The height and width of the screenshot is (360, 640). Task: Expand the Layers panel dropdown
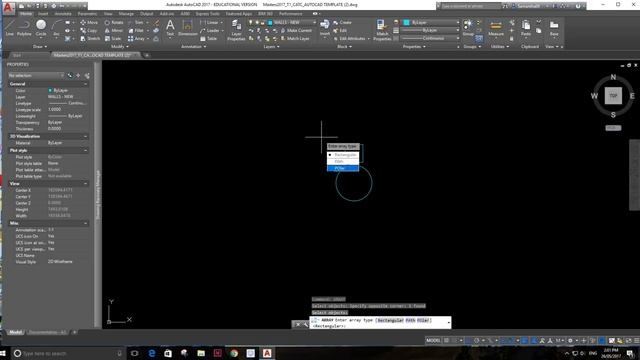point(271,47)
